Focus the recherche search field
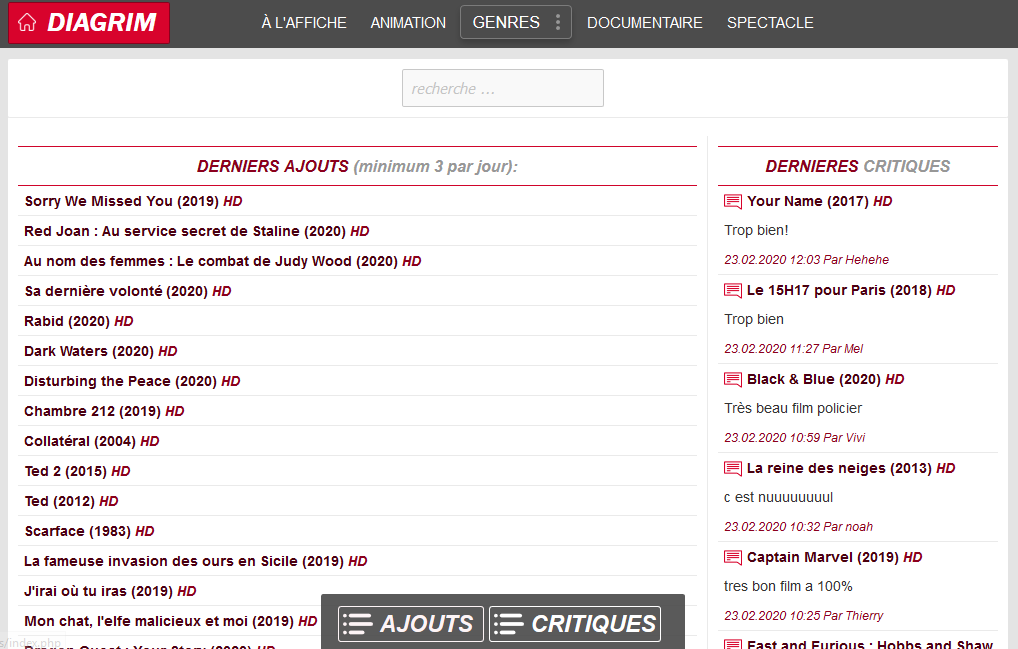 [503, 88]
